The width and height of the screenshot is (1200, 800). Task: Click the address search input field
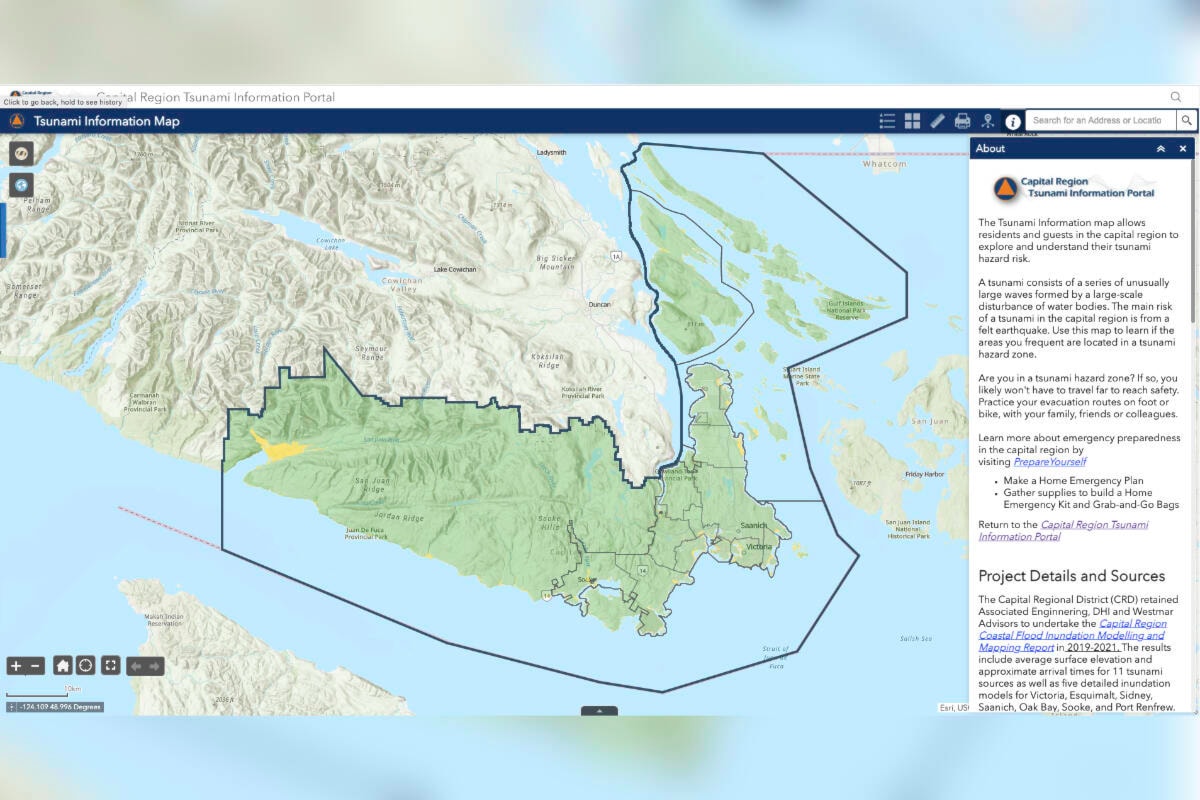pyautogui.click(x=1100, y=120)
